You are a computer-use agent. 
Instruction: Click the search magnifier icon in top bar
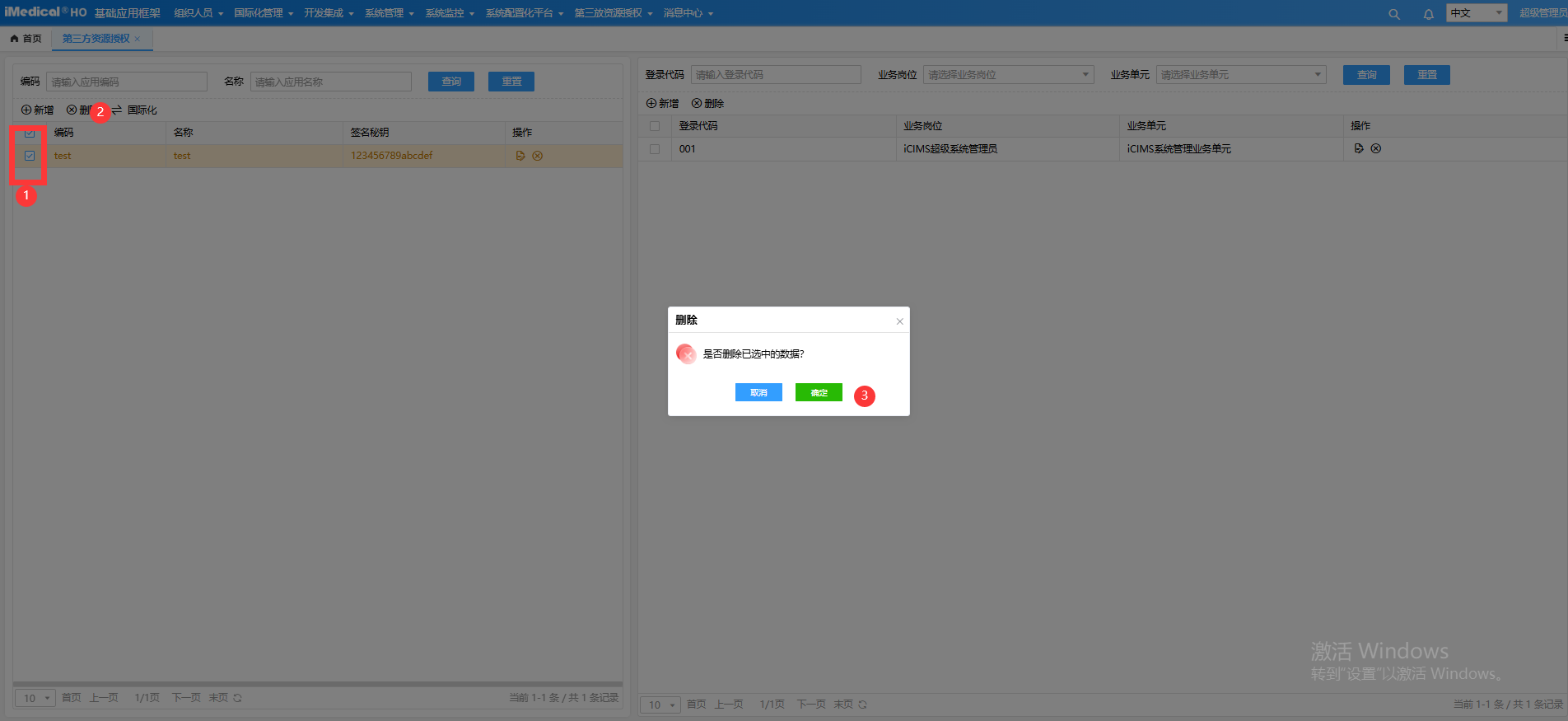tap(1393, 14)
